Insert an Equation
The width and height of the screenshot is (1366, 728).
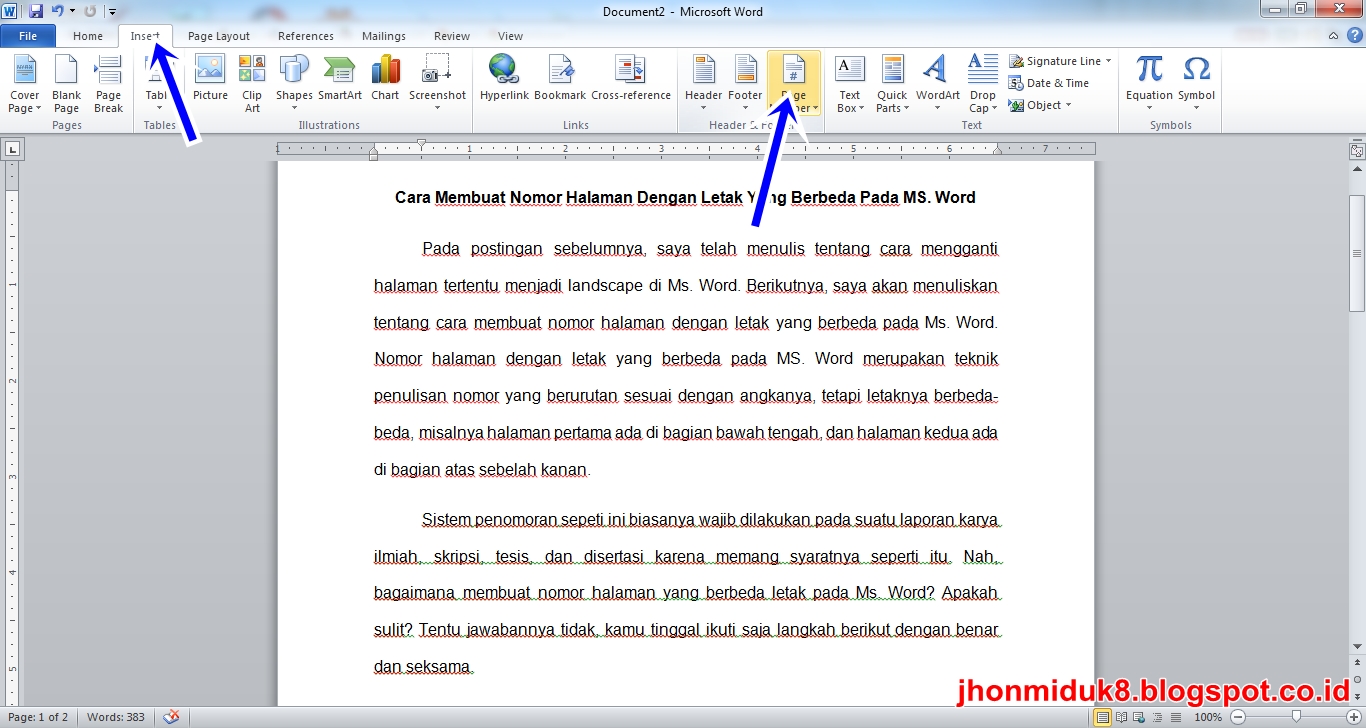coord(1149,84)
